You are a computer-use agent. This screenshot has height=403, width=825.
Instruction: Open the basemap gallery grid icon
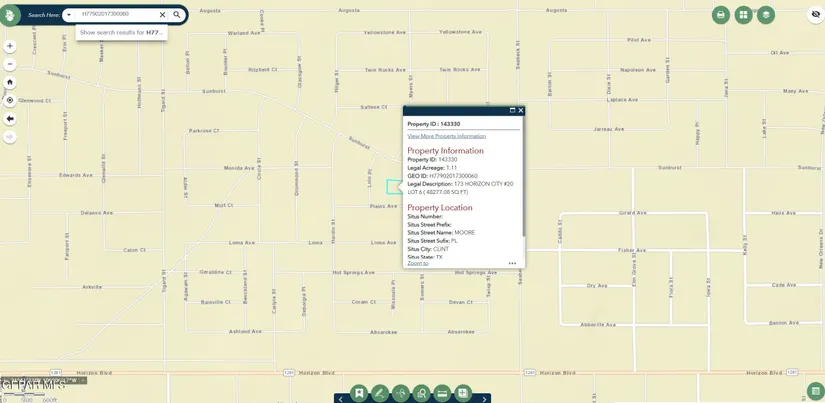point(743,15)
